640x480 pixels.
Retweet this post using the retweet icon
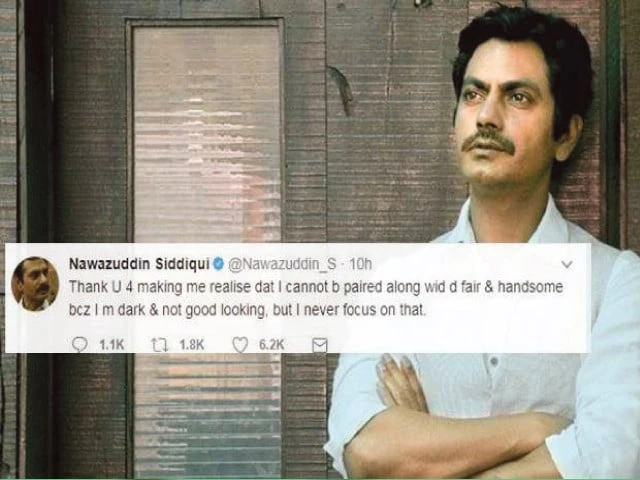[160, 345]
